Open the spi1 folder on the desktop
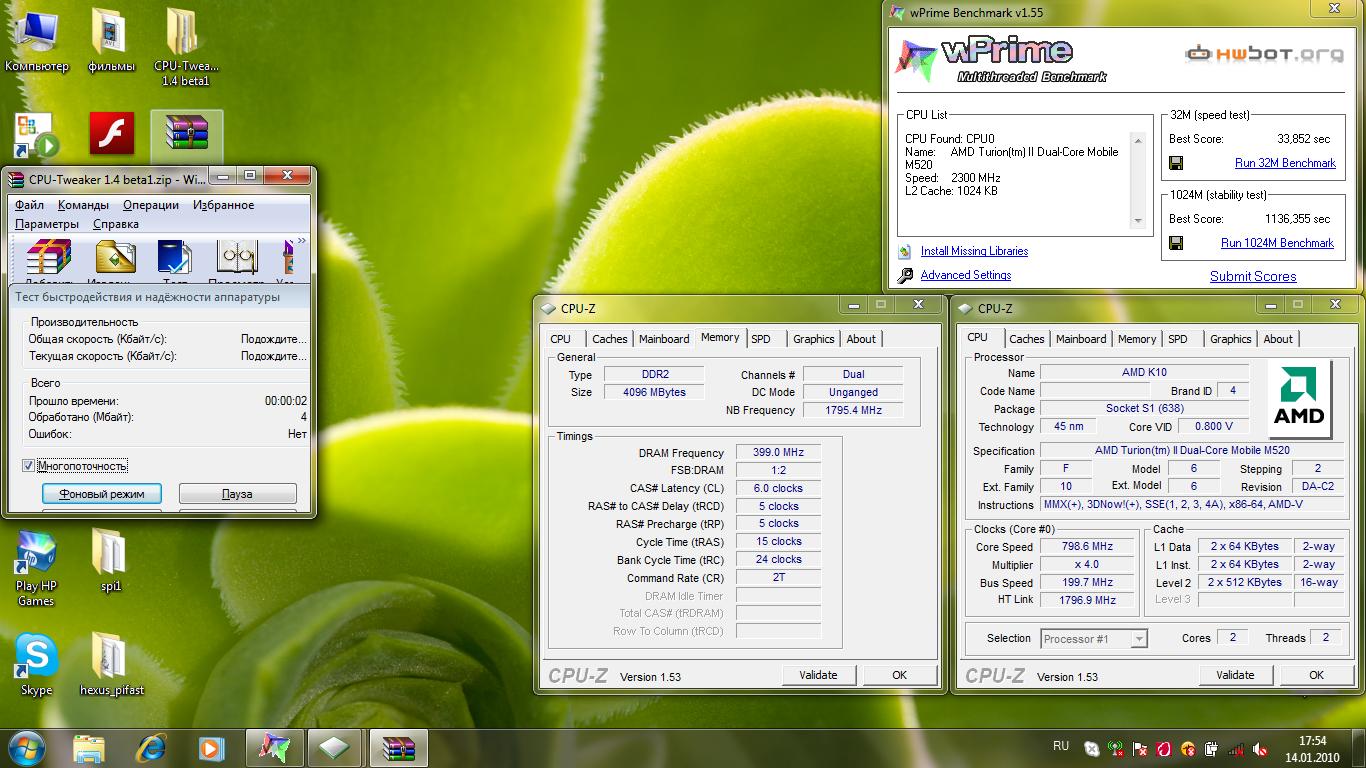The image size is (1366, 768). [x=111, y=560]
